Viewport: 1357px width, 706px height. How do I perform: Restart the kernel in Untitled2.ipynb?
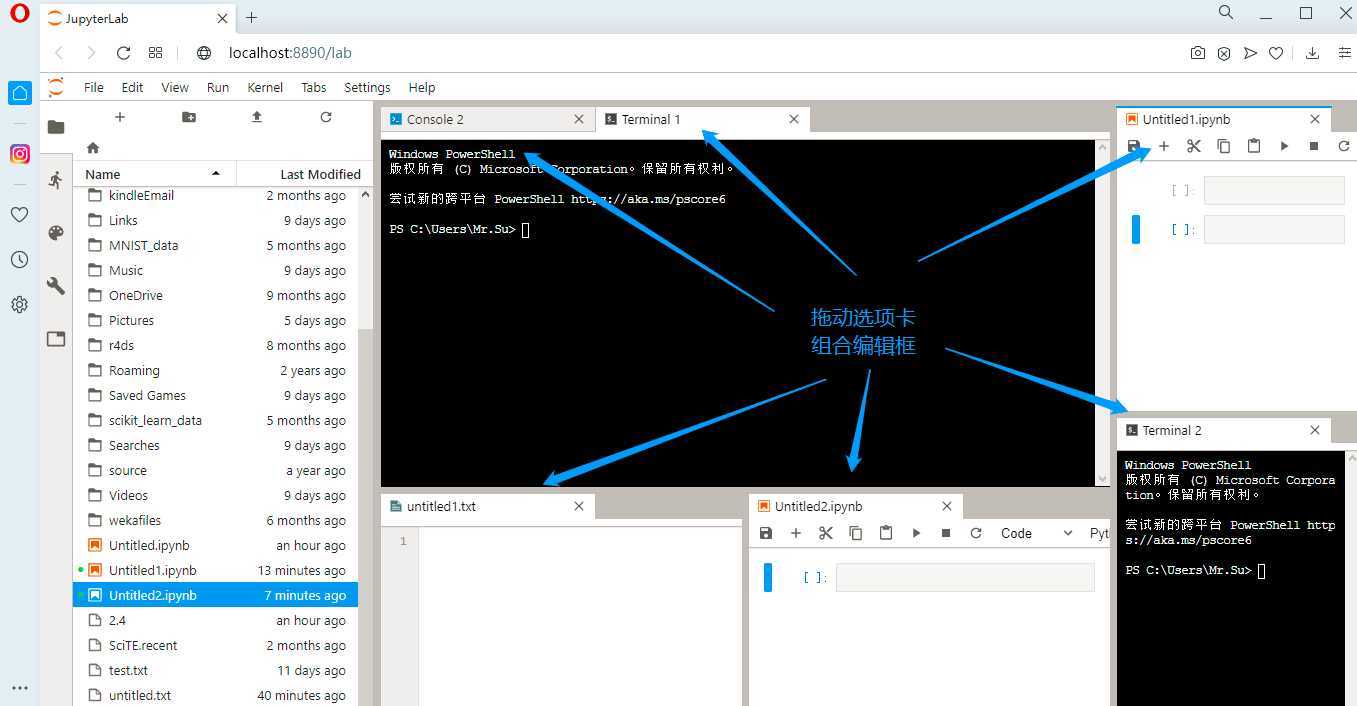976,533
